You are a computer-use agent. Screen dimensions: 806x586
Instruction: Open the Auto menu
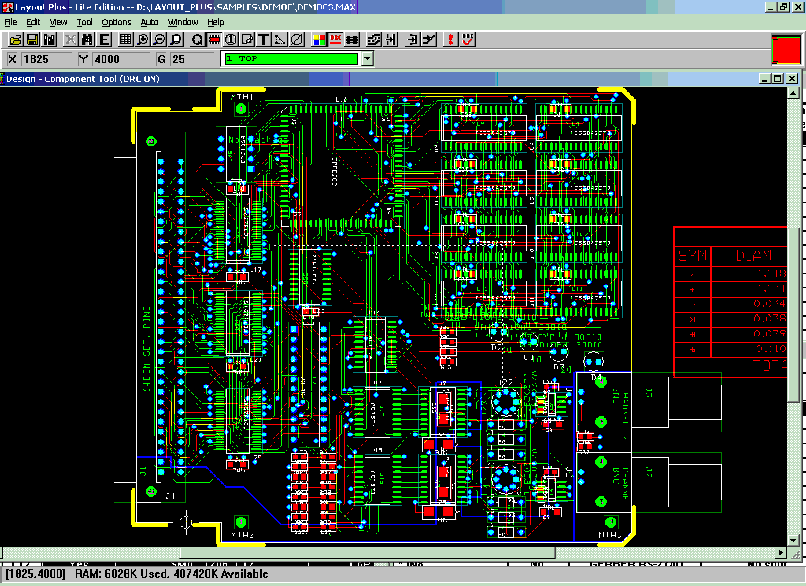(x=149, y=21)
